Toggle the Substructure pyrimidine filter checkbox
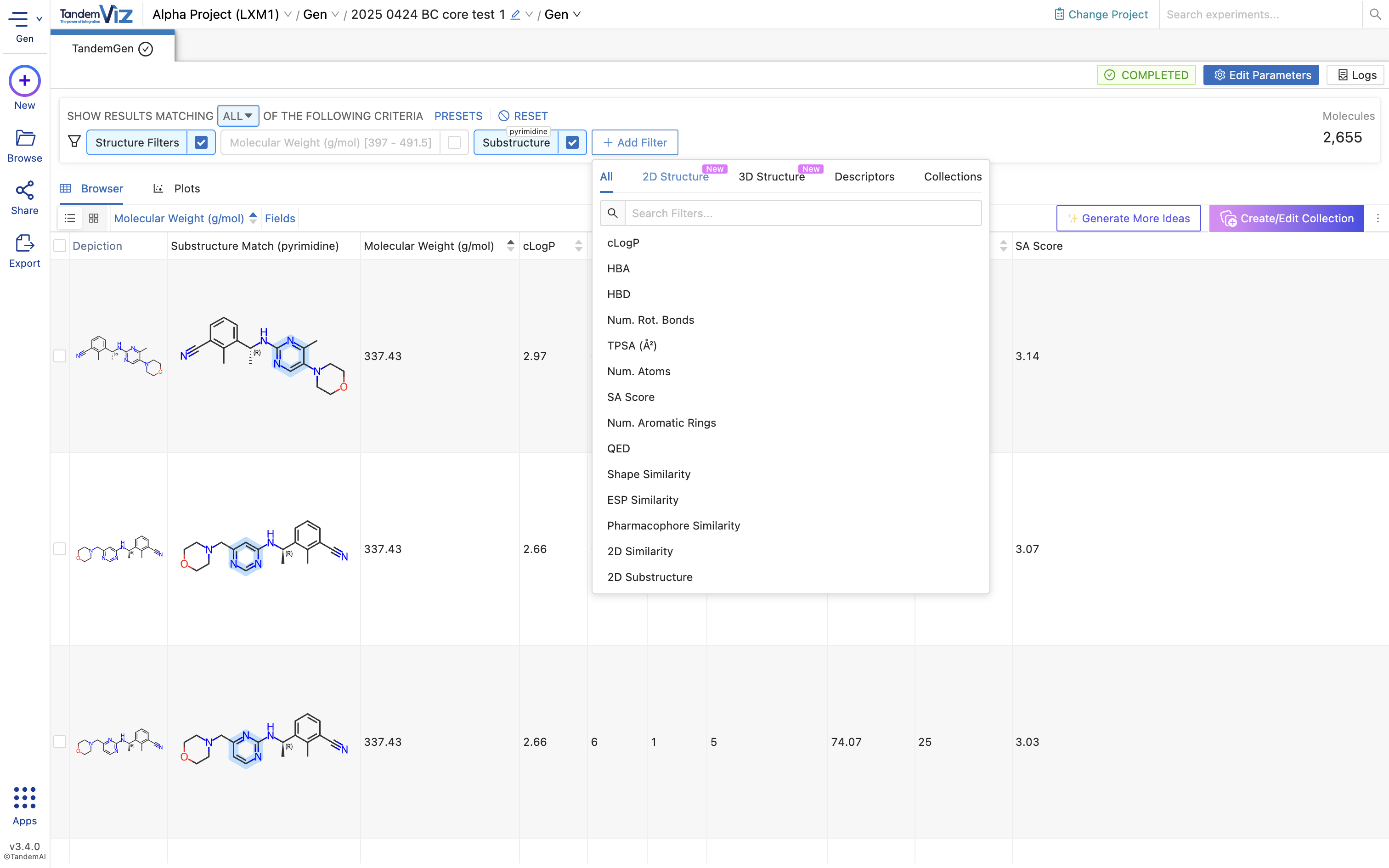 click(572, 142)
